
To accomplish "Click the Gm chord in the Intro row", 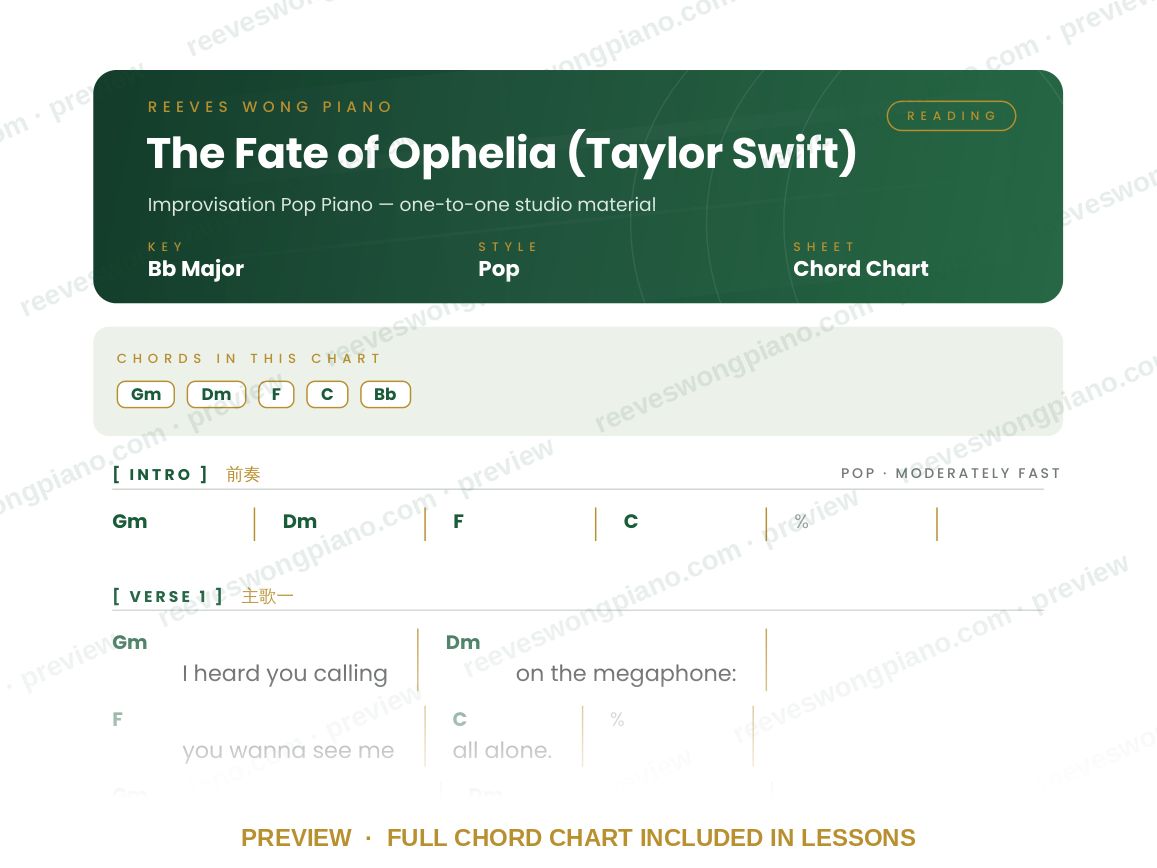I will tap(130, 522).
